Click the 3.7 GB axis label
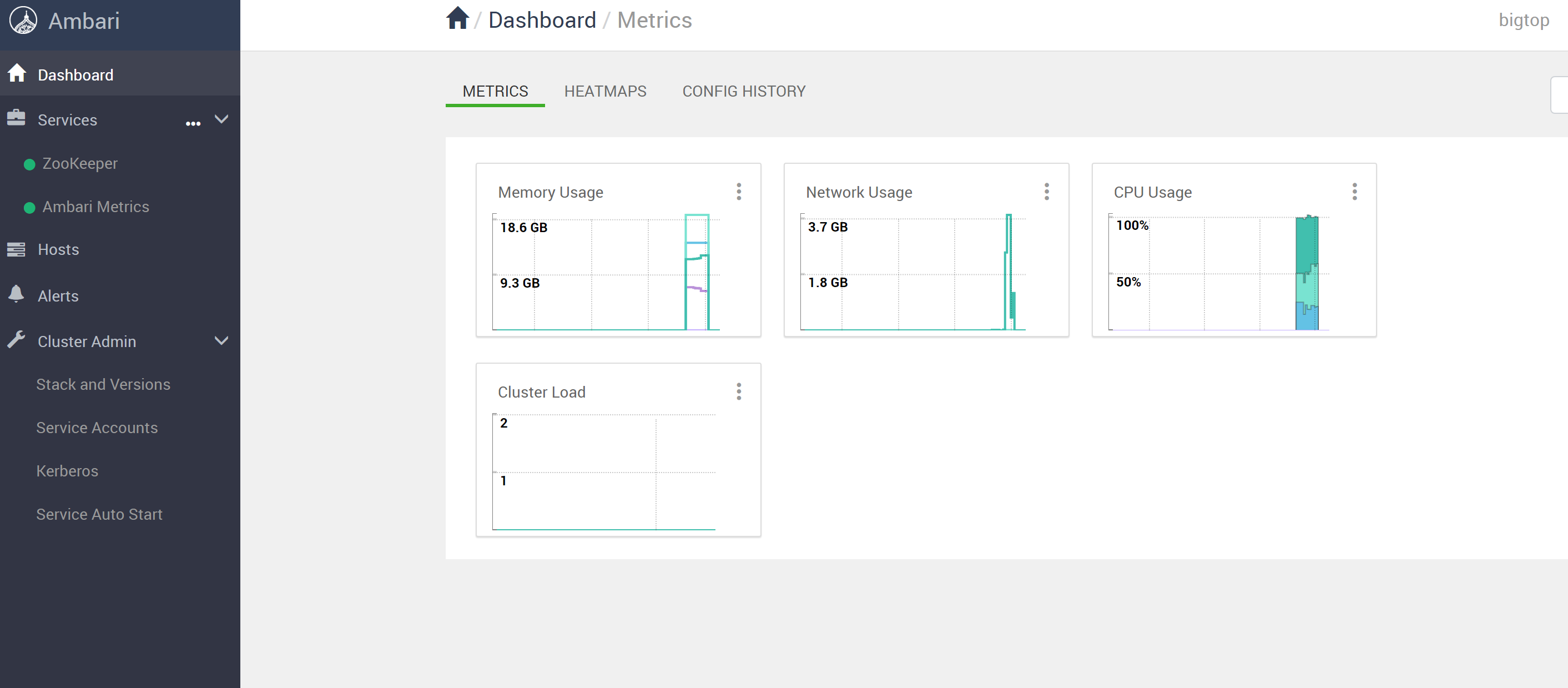Image resolution: width=1568 pixels, height=688 pixels. (x=827, y=227)
